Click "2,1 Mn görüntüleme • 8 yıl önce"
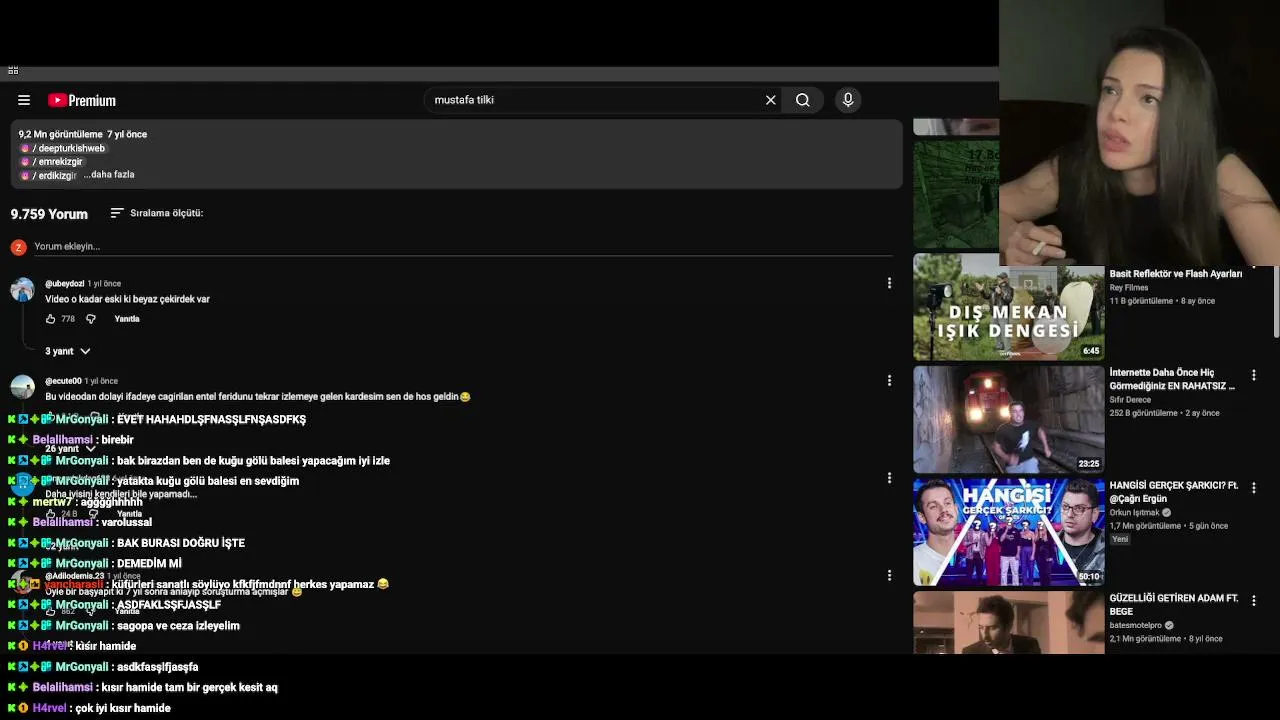Image resolution: width=1280 pixels, height=720 pixels. click(1166, 639)
